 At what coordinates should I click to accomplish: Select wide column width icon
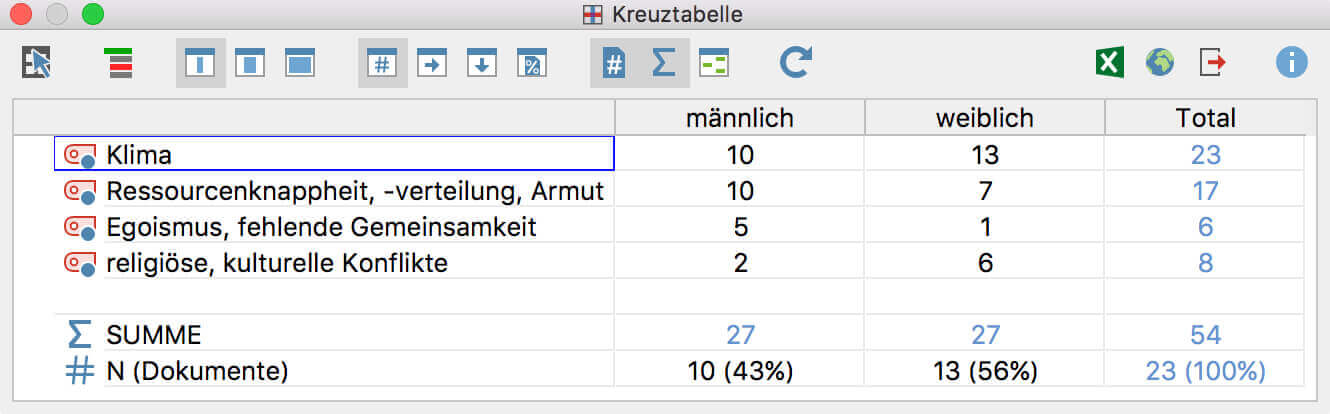pos(300,63)
